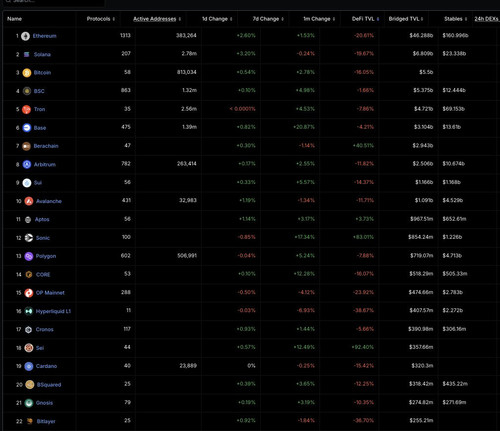The width and height of the screenshot is (500, 431).
Task: Toggle DeFi TVL sort arrow
Action: [x=378, y=19]
